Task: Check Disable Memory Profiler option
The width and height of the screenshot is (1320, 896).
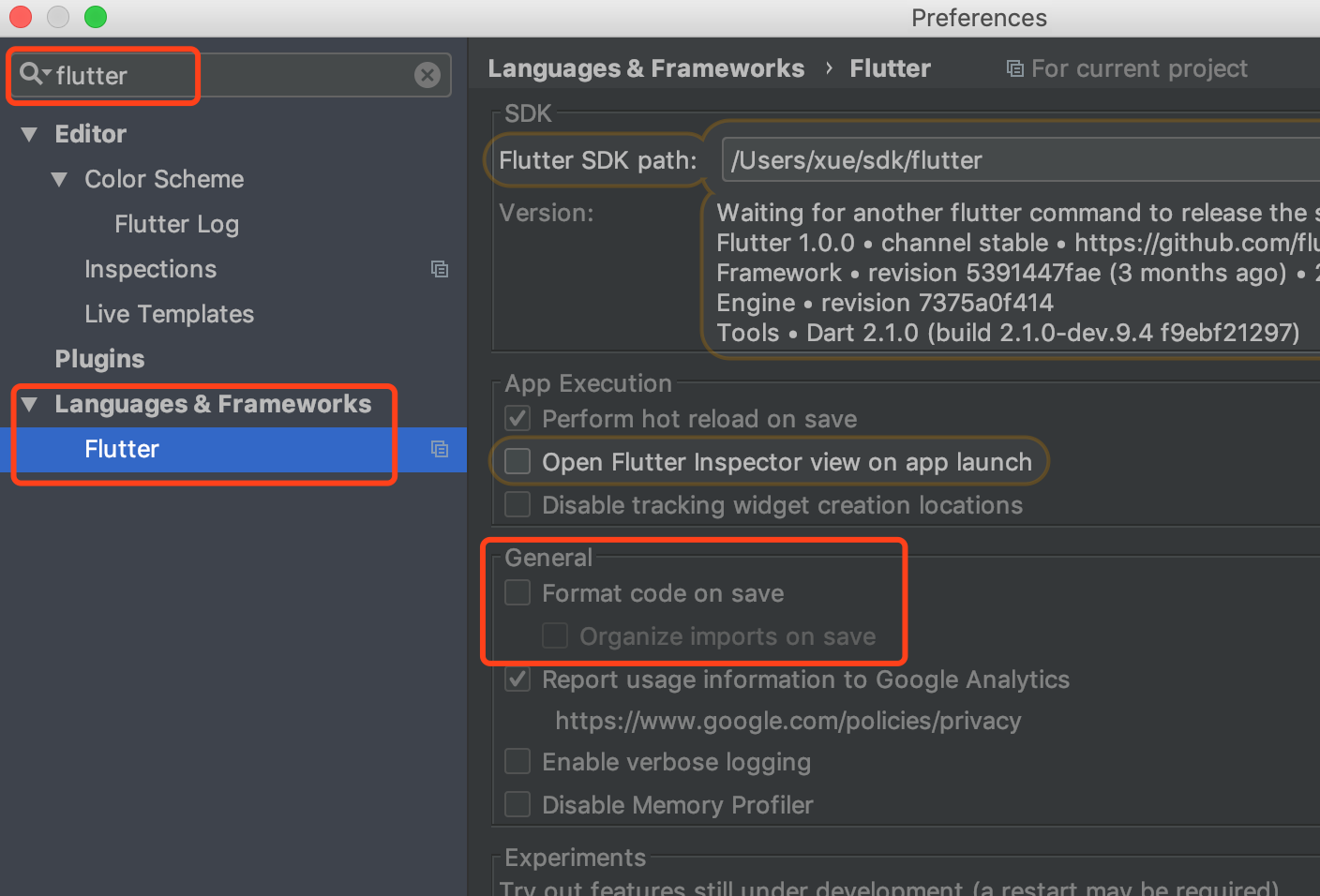Action: tap(517, 804)
